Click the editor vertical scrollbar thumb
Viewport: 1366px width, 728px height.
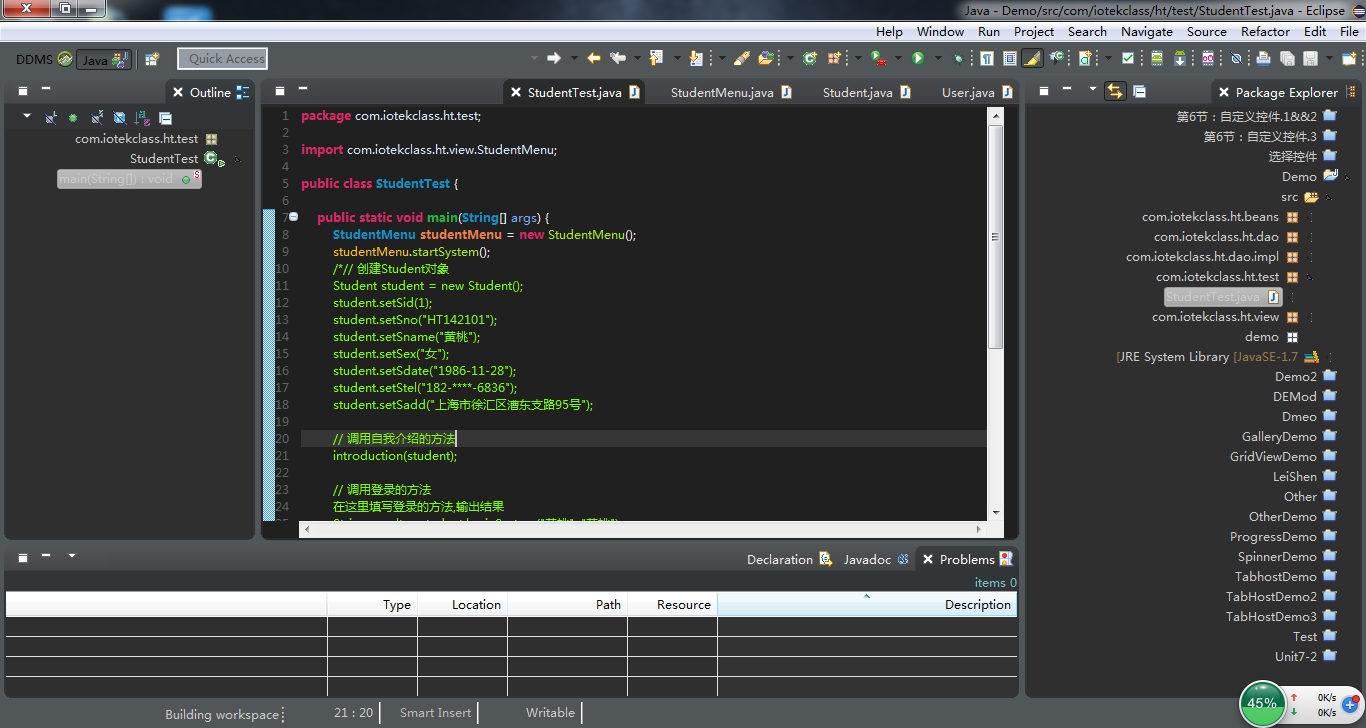pos(995,236)
